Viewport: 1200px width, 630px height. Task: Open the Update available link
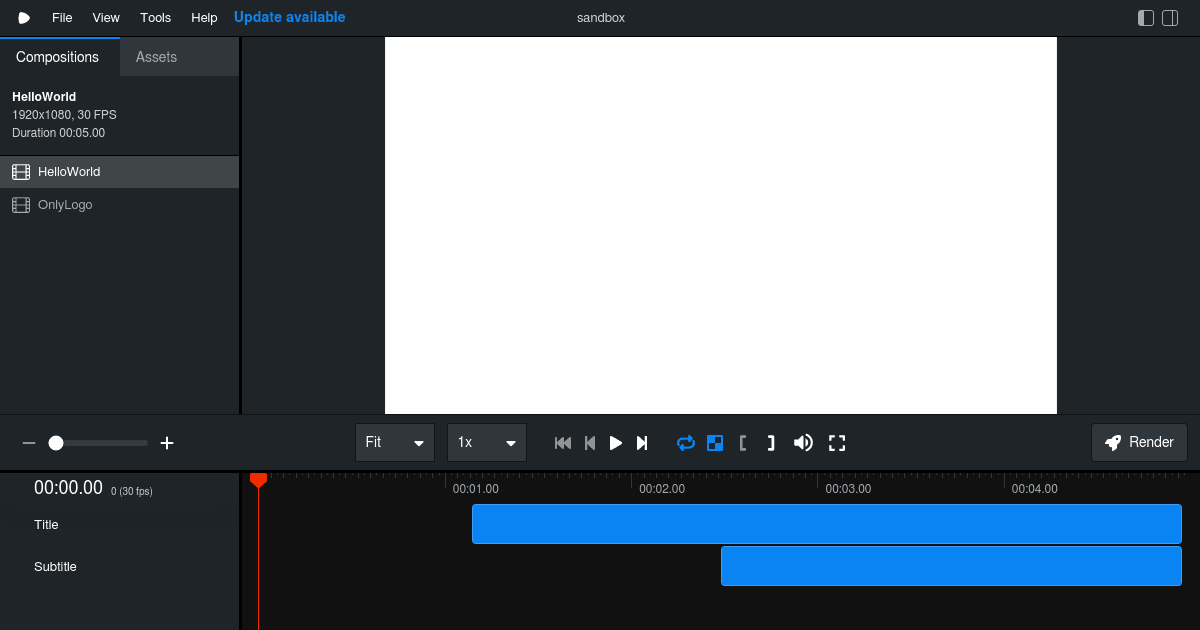click(x=289, y=17)
